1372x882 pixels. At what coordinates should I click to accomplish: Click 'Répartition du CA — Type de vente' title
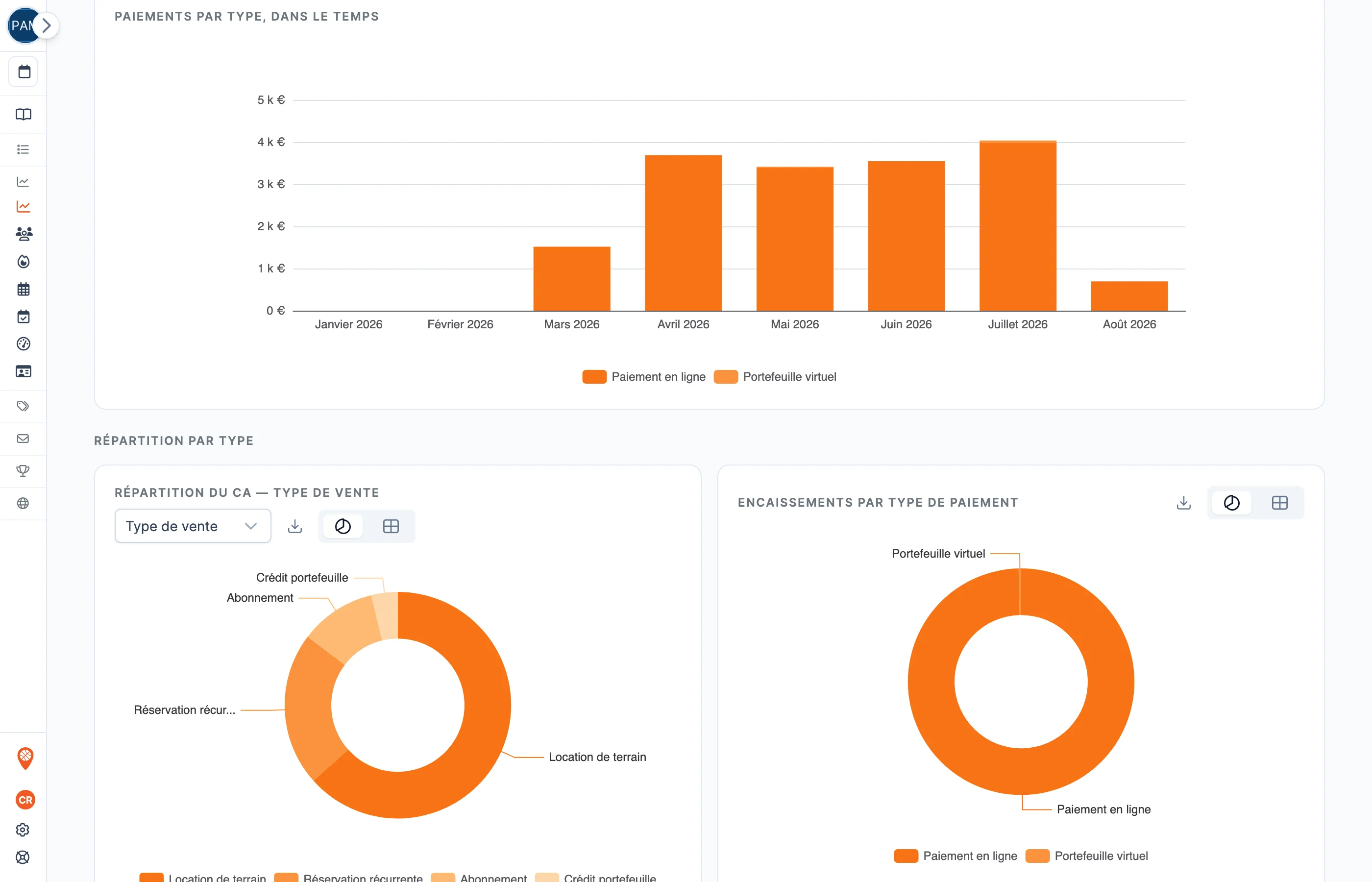[x=247, y=492]
